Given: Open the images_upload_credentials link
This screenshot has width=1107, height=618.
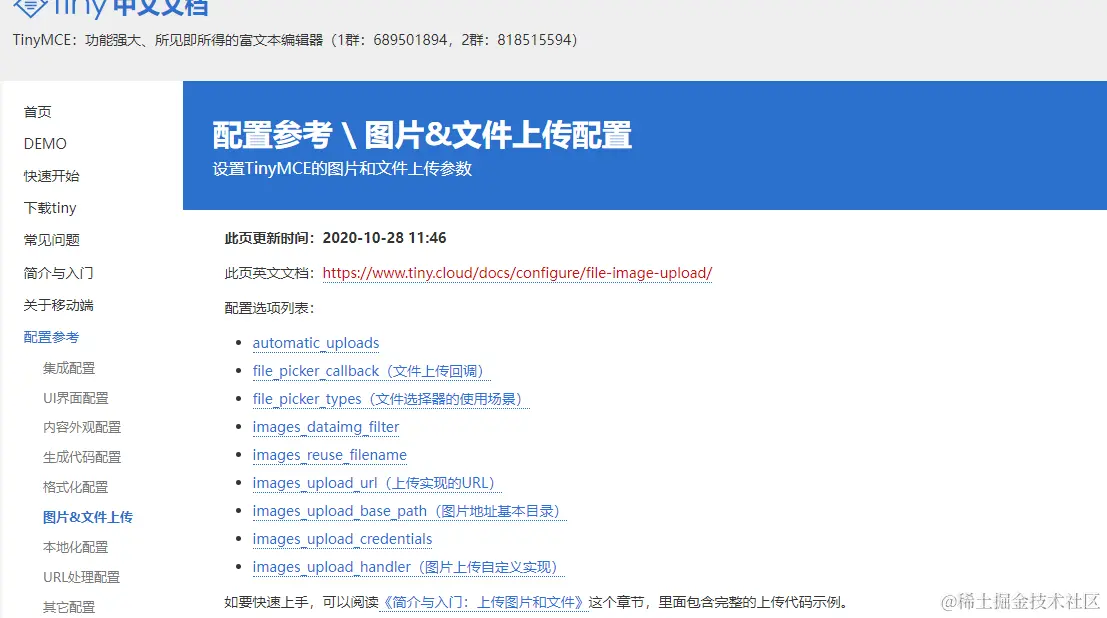Looking at the screenshot, I should tap(342, 539).
